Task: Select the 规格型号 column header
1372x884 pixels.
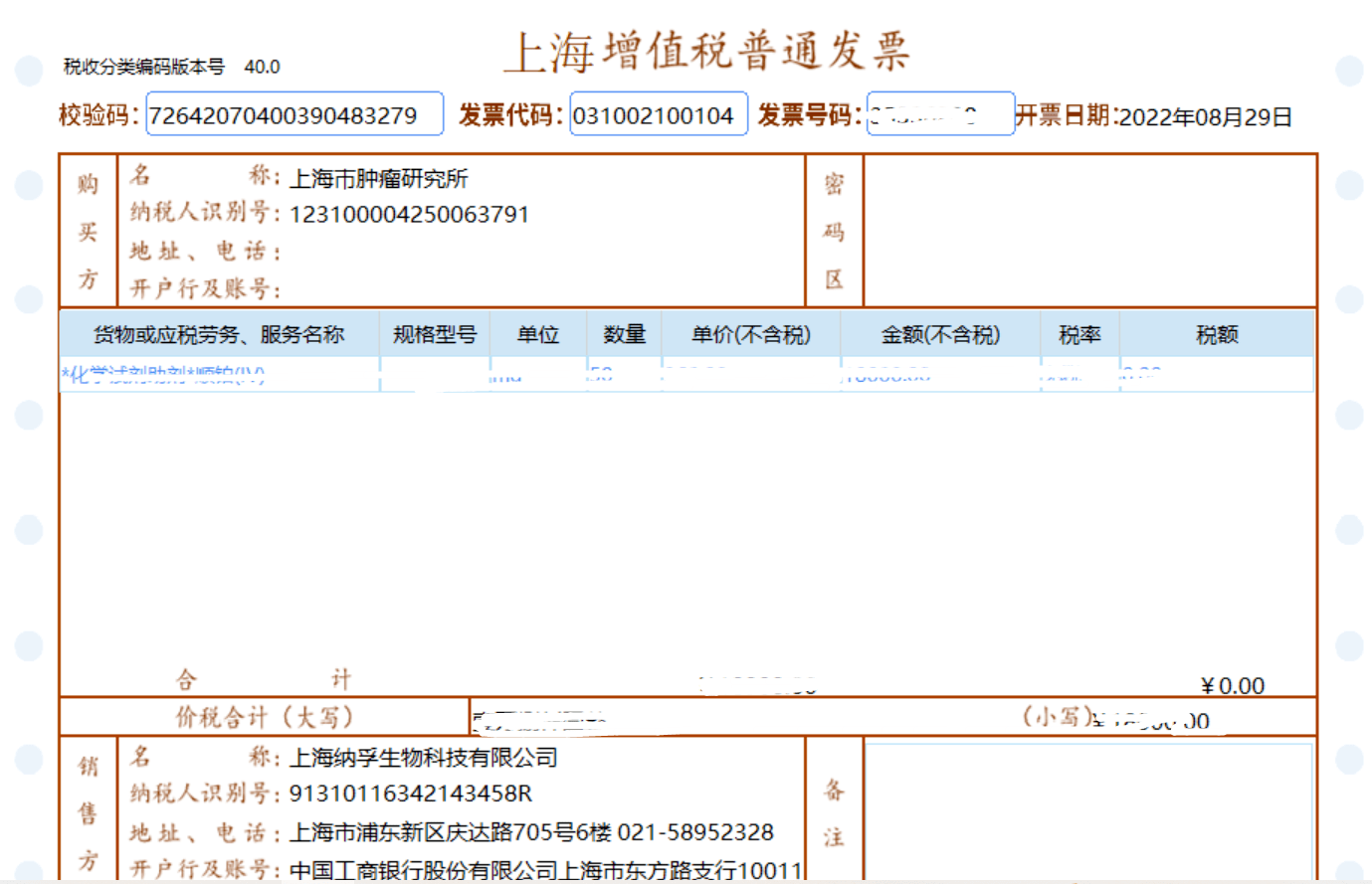Action: pyautogui.click(x=435, y=335)
